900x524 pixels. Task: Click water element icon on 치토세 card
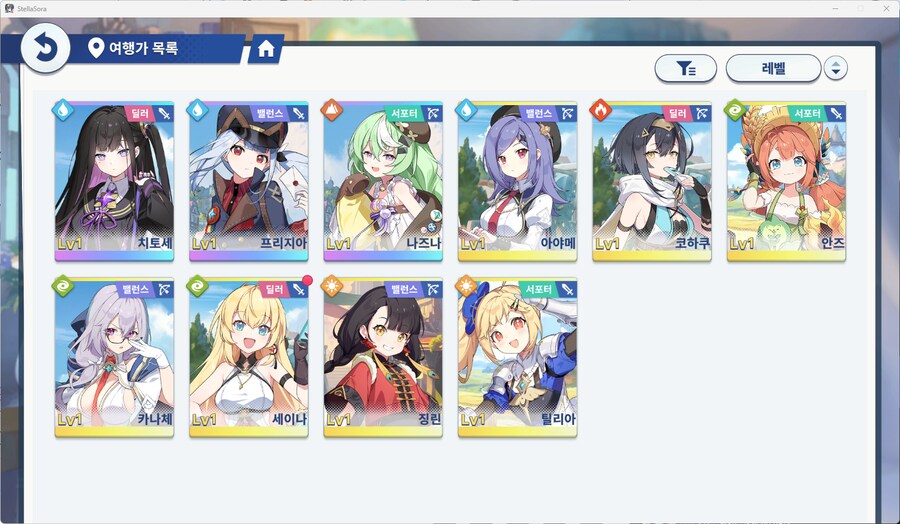[63, 110]
